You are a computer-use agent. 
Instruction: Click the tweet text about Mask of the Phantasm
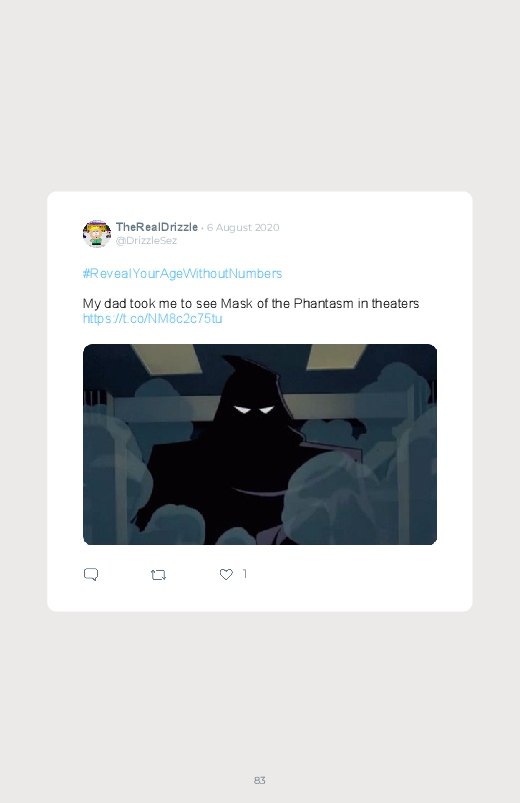pyautogui.click(x=251, y=304)
